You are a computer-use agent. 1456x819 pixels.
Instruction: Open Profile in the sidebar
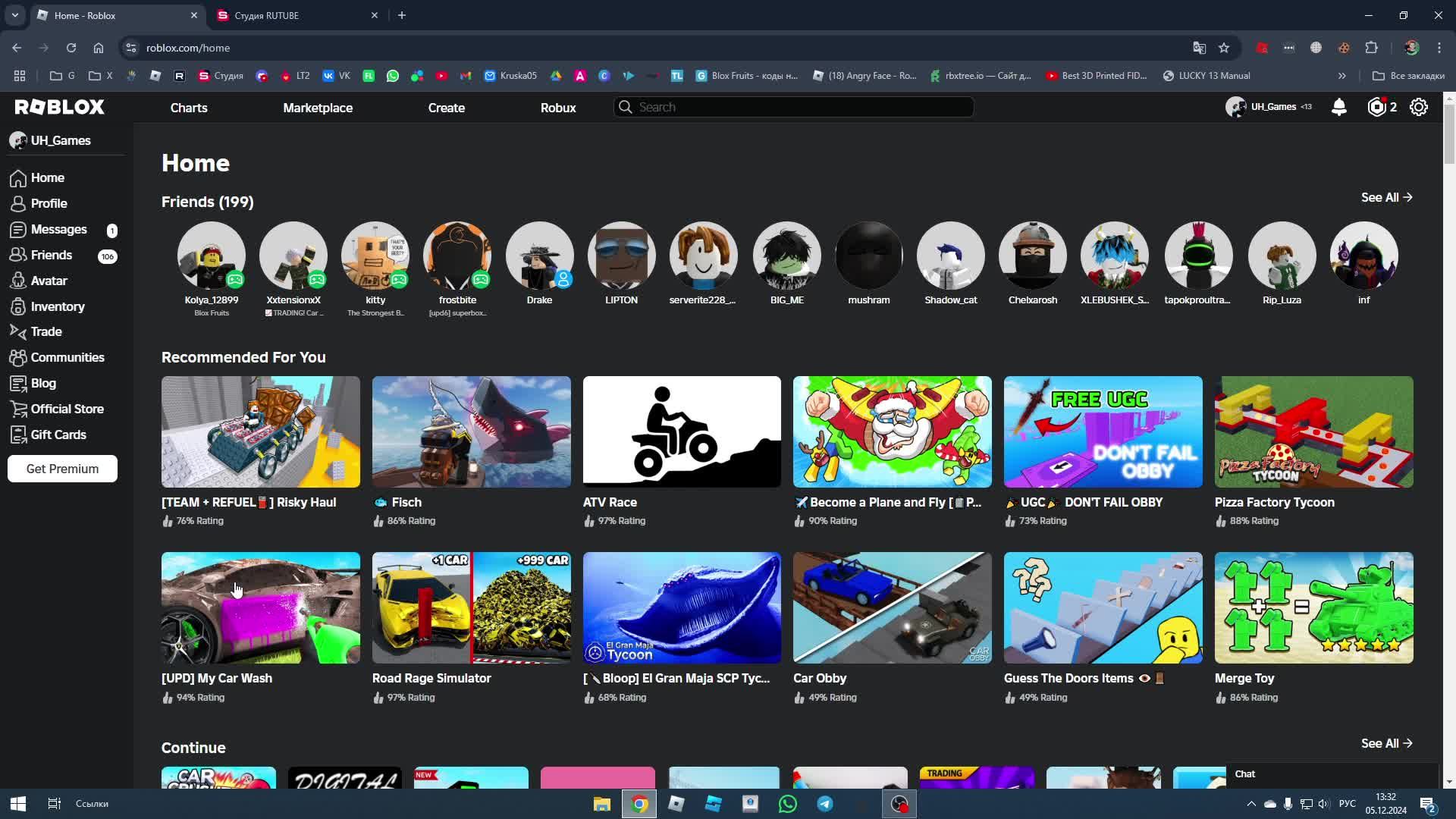tap(39, 203)
